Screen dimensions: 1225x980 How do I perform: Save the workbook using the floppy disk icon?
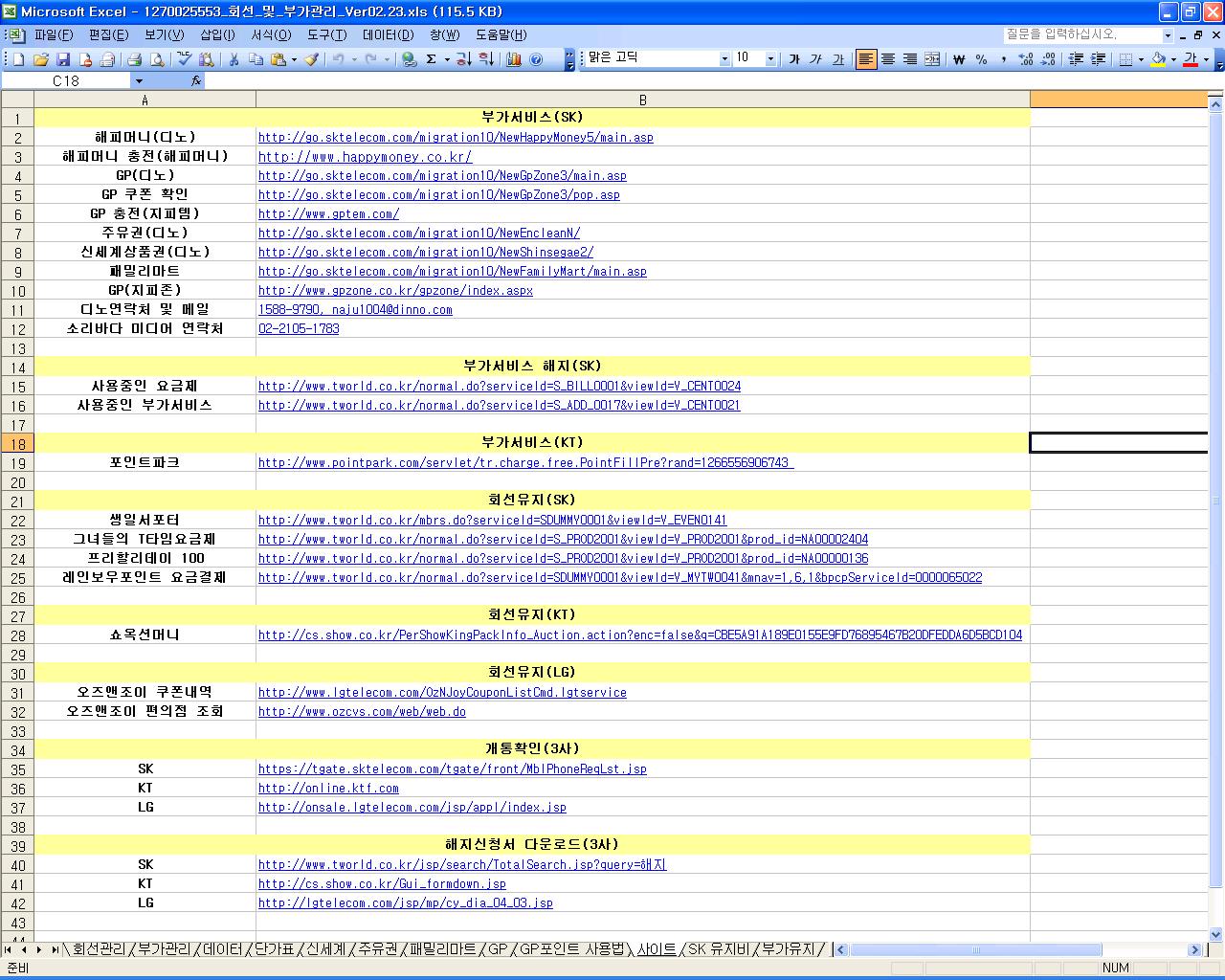coord(64,59)
